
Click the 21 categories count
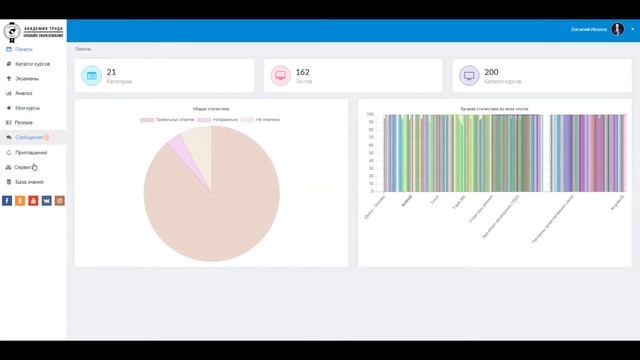(x=111, y=72)
